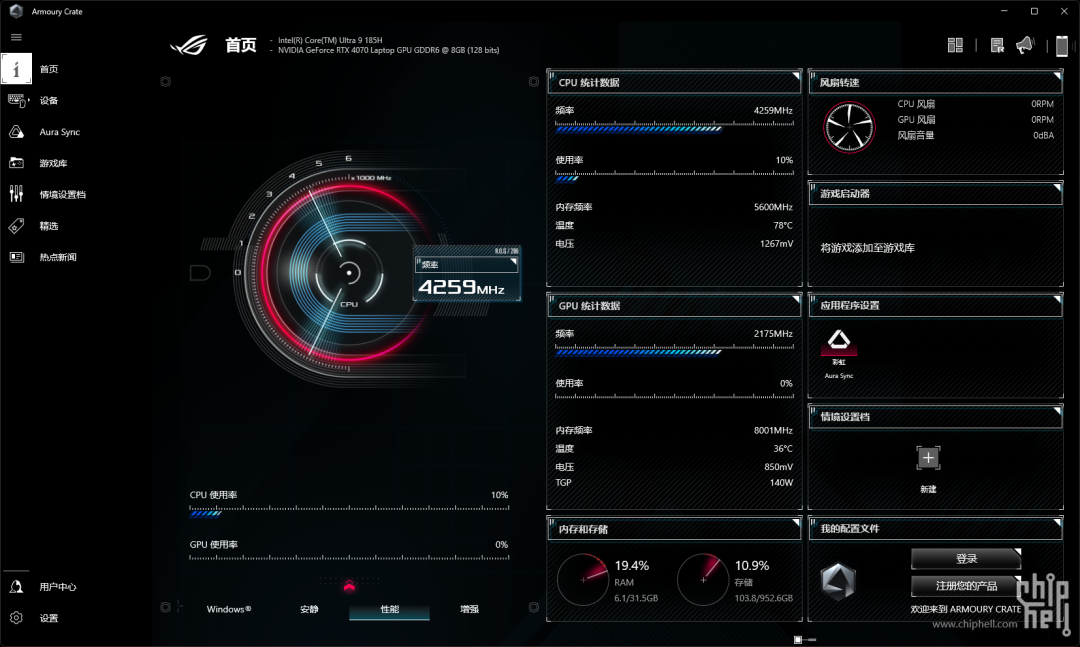Click the GPU frequency value 2175MHz

click(773, 333)
